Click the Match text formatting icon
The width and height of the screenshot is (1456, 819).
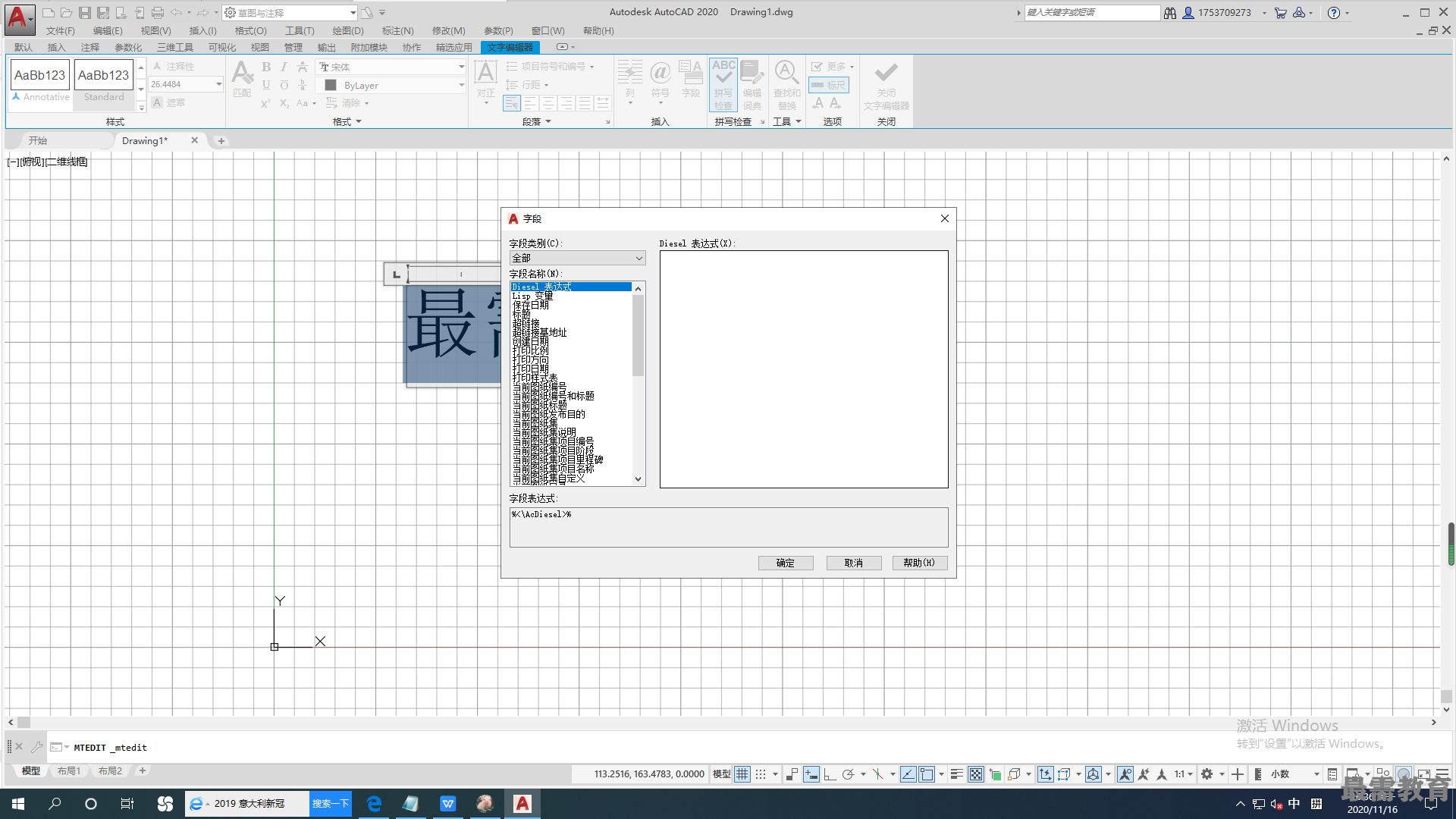pyautogui.click(x=242, y=79)
